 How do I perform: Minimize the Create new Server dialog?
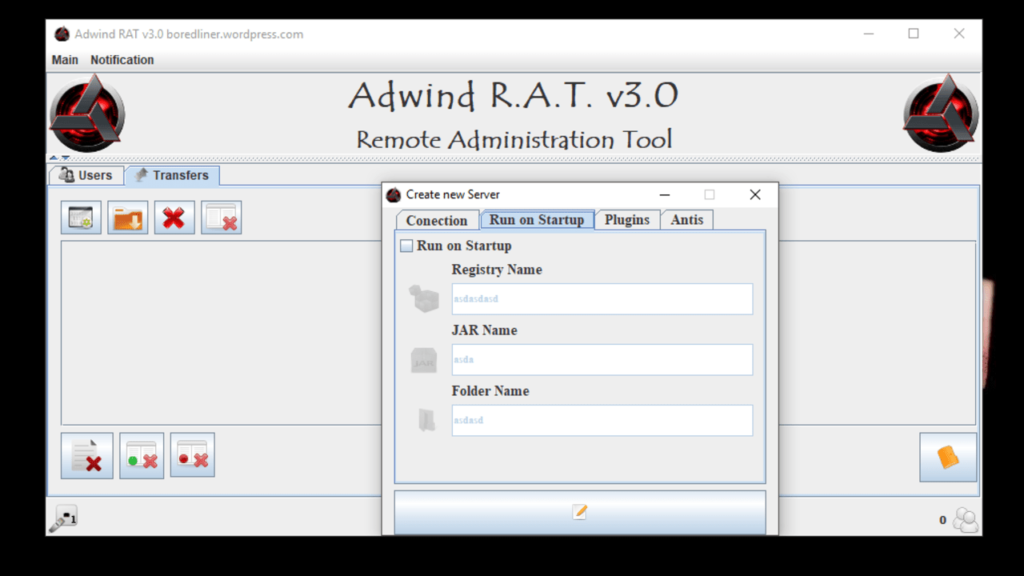[x=665, y=195]
